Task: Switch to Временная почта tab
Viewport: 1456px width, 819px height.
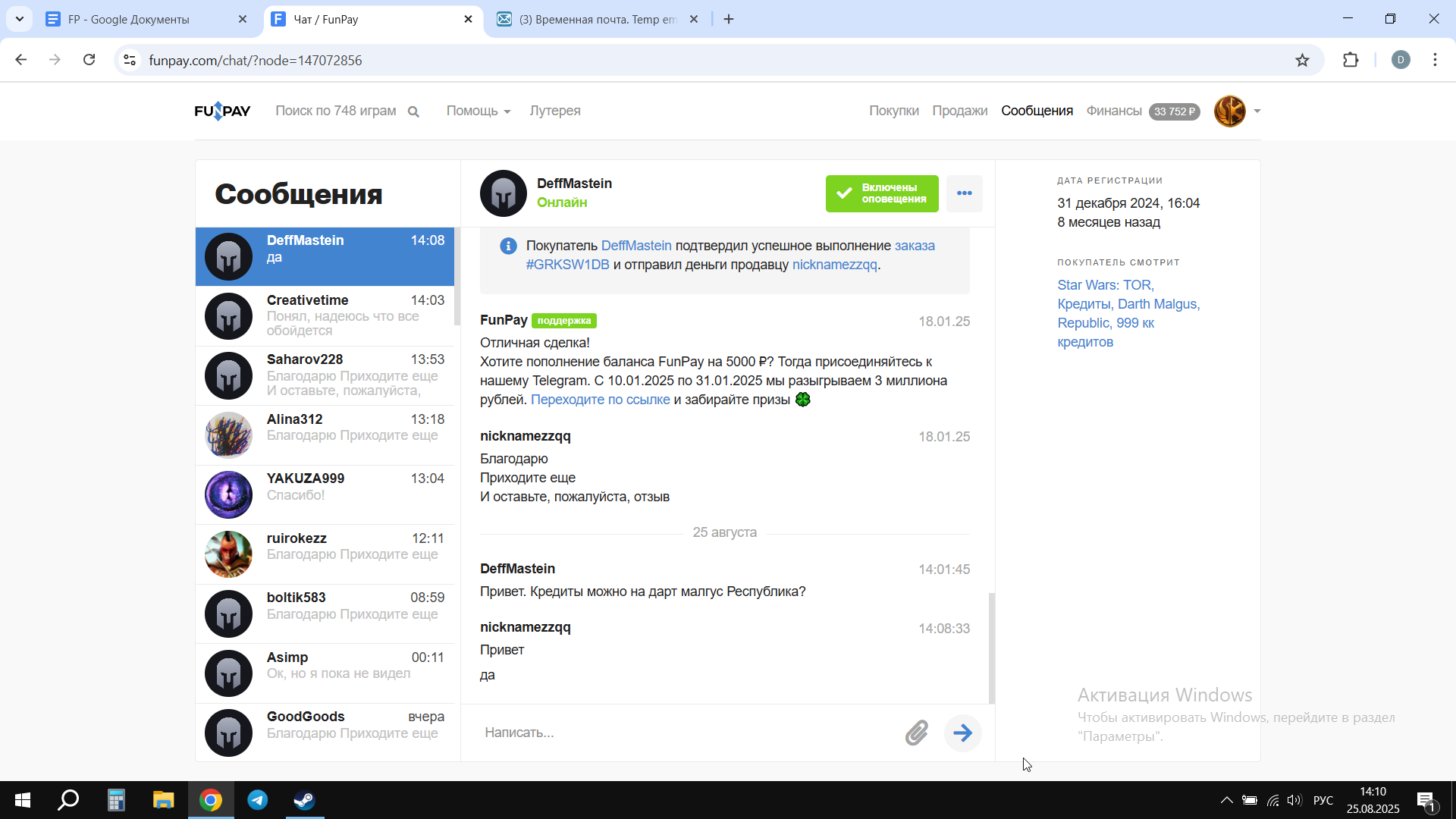Action: [x=597, y=19]
